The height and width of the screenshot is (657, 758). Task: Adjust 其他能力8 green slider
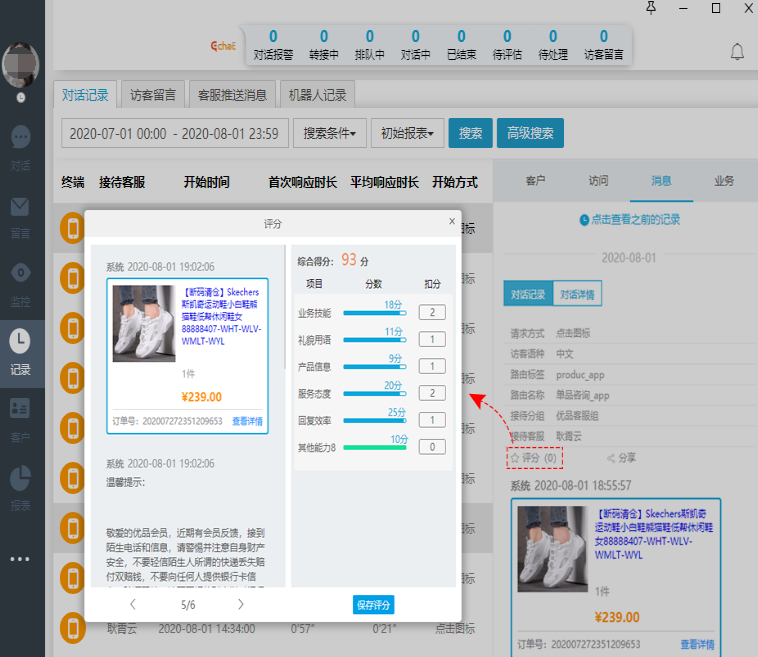[x=375, y=448]
